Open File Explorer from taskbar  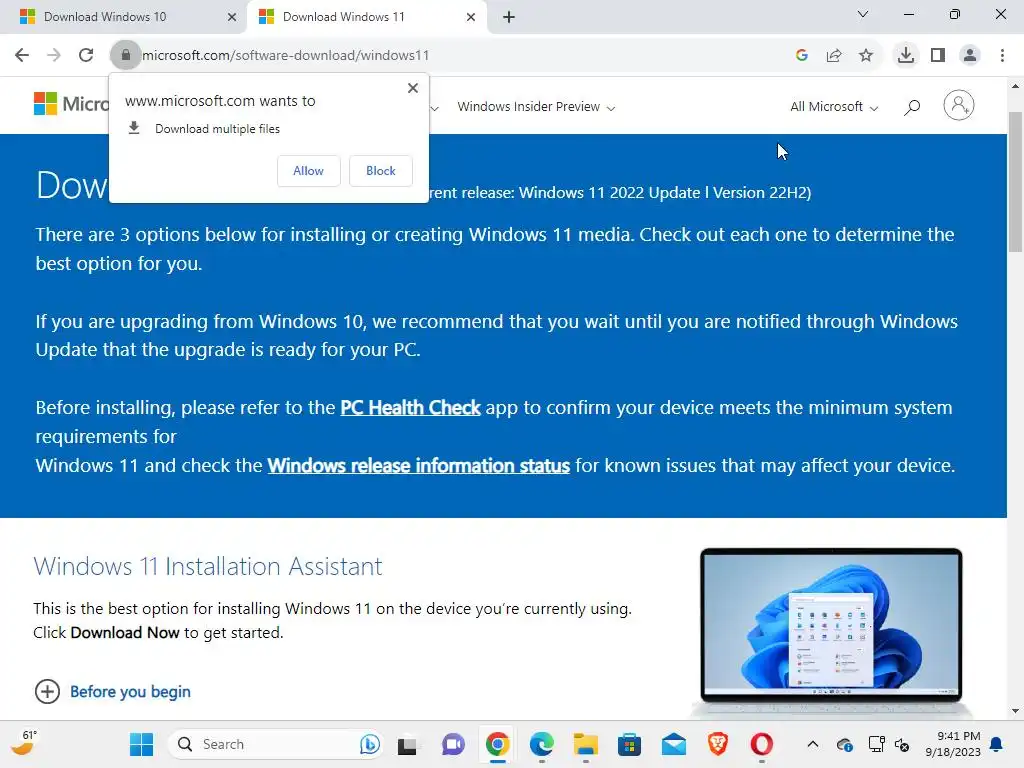[586, 744]
